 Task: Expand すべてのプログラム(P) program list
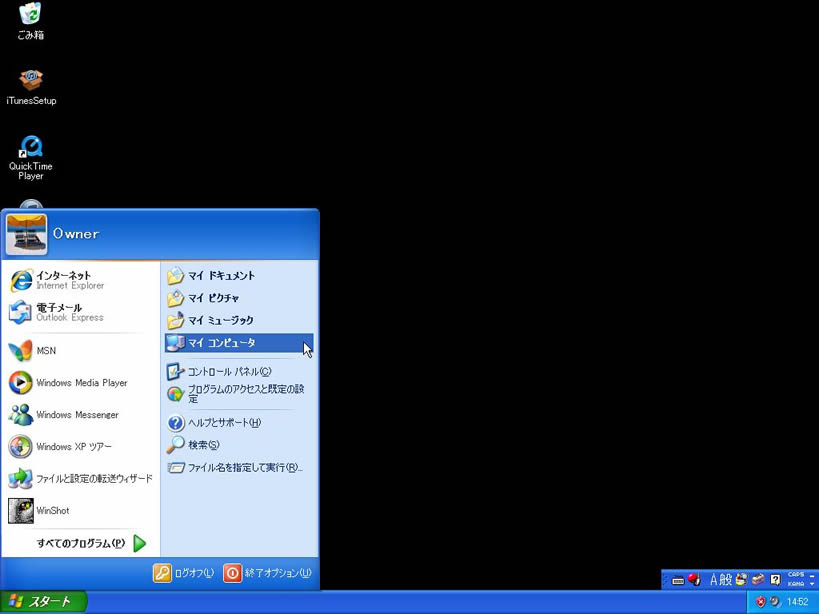[x=91, y=544]
